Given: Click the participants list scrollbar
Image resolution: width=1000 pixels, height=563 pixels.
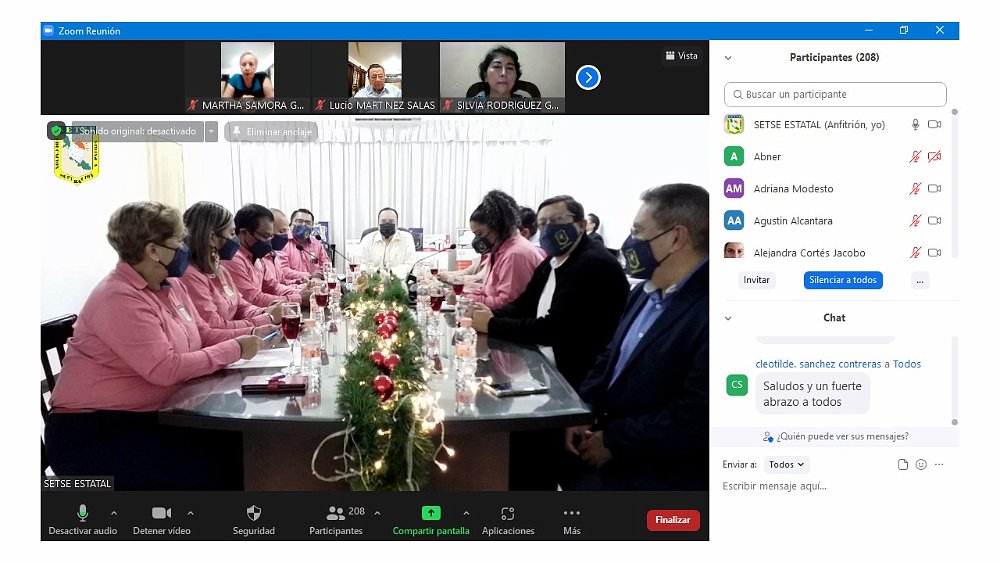Looking at the screenshot, I should click(954, 180).
